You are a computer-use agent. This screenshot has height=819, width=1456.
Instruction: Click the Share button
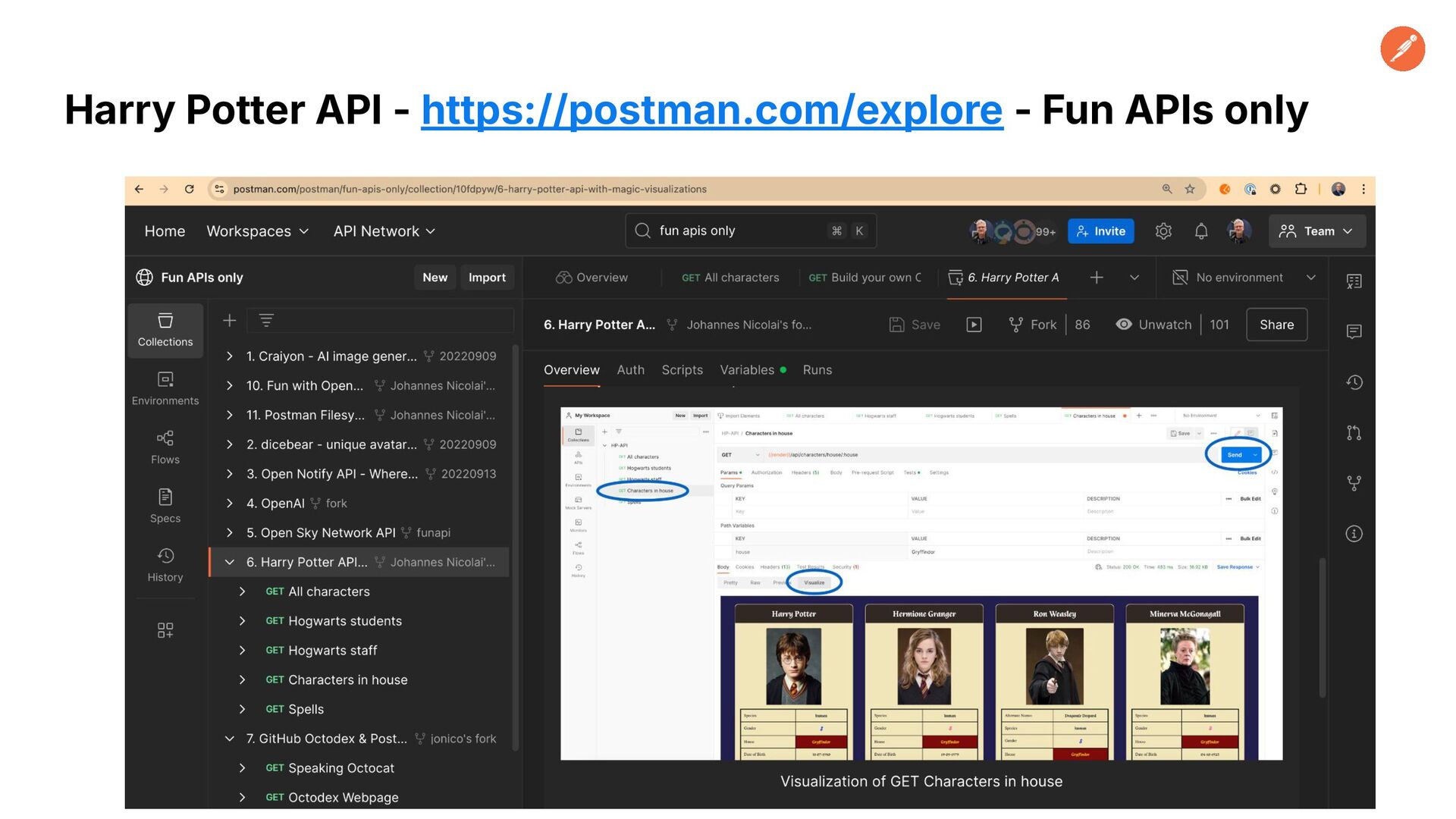[x=1276, y=325]
